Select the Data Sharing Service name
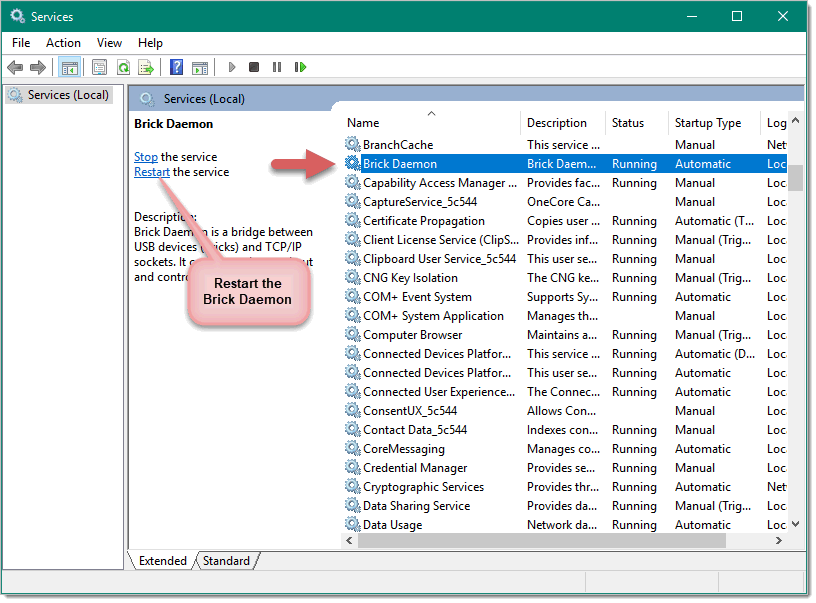The height and width of the screenshot is (603, 816). [x=416, y=506]
